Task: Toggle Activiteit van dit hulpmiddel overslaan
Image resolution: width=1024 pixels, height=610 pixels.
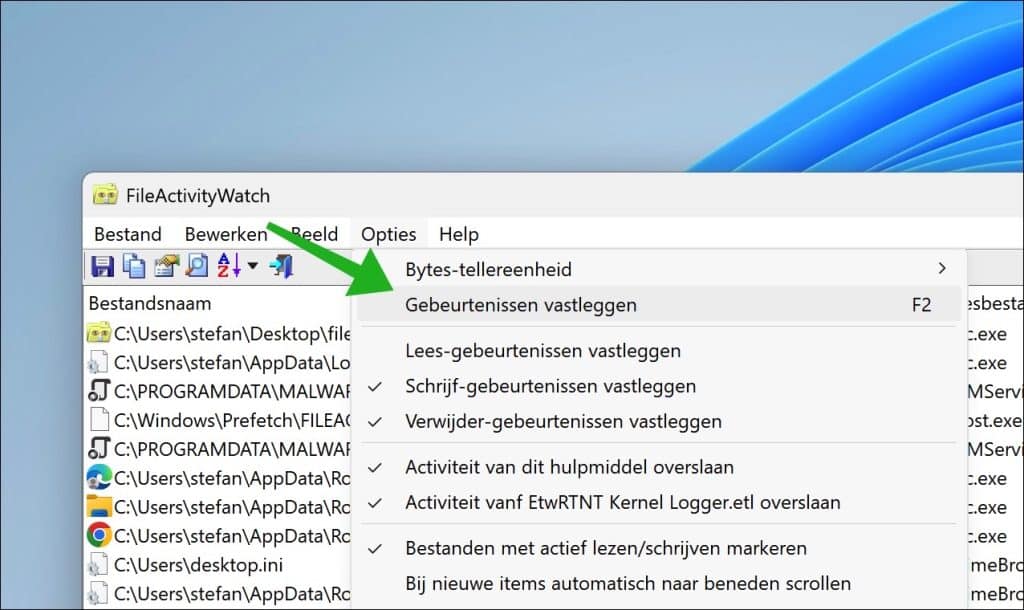Action: 660,467
